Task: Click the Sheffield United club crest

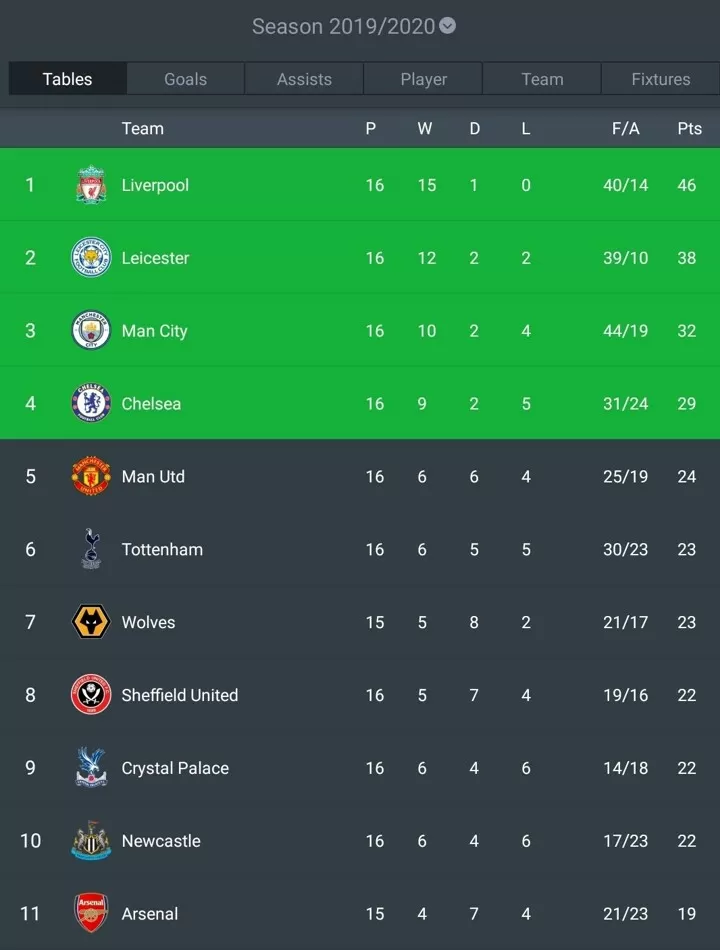Action: coord(91,694)
